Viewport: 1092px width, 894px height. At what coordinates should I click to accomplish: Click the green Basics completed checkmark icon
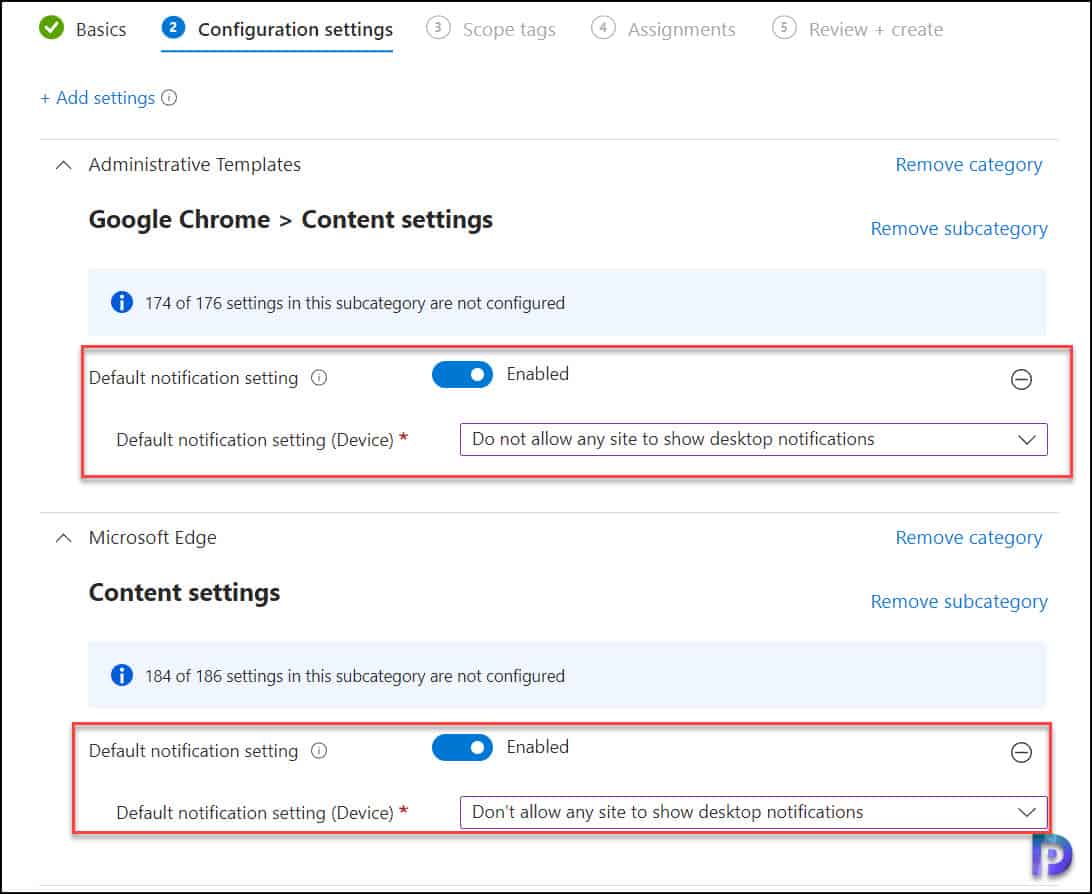(52, 28)
